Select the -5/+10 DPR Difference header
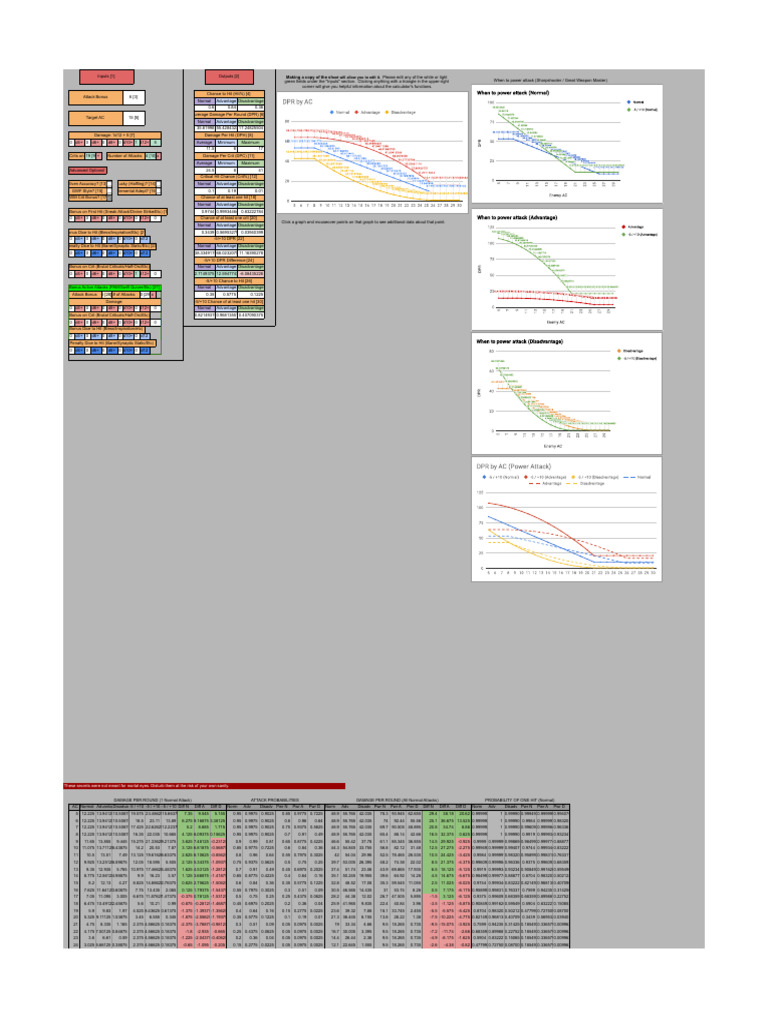Image resolution: width=768 pixels, height=1024 pixels. pos(229,261)
